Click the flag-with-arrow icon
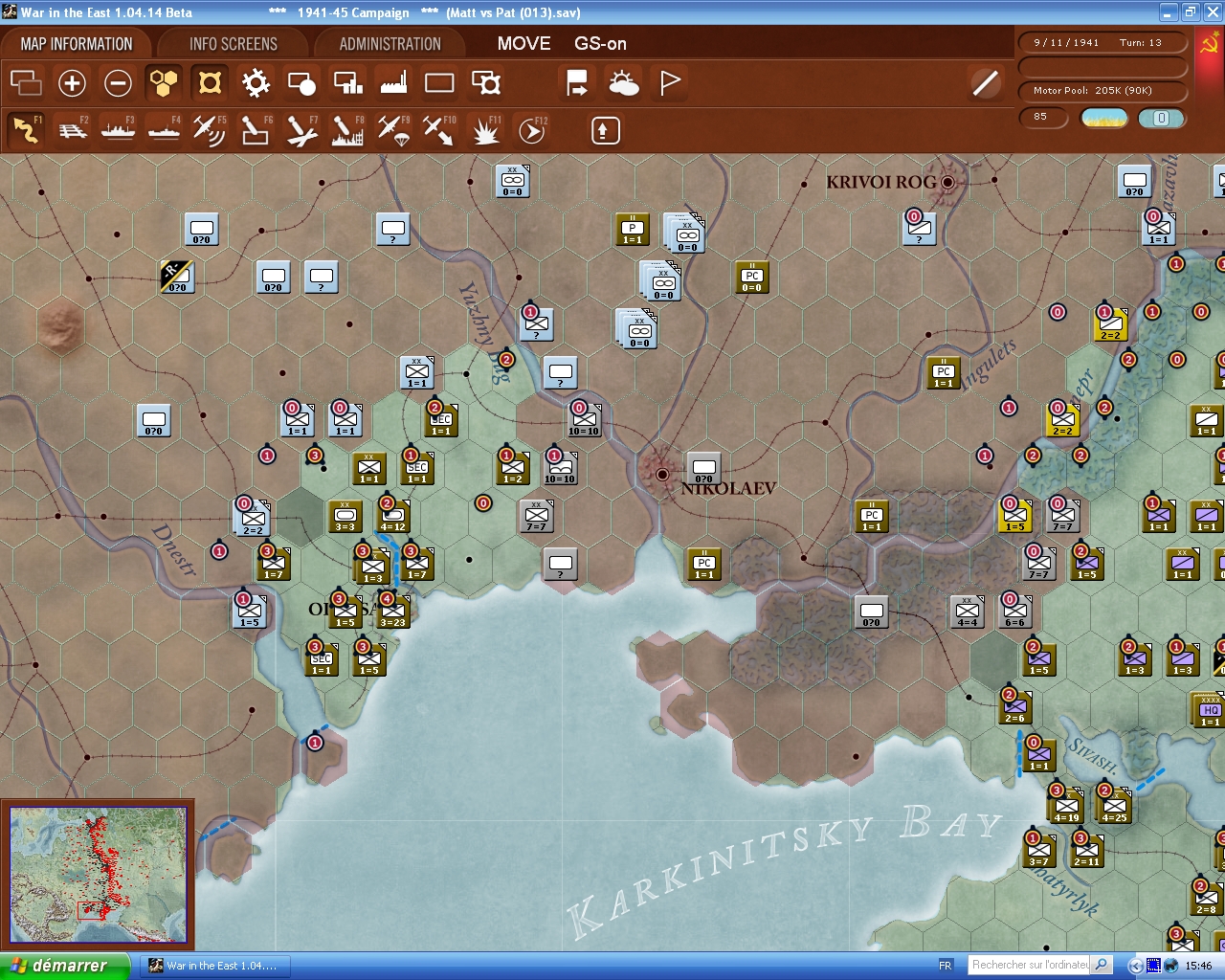This screenshot has height=980, width=1225. (577, 83)
